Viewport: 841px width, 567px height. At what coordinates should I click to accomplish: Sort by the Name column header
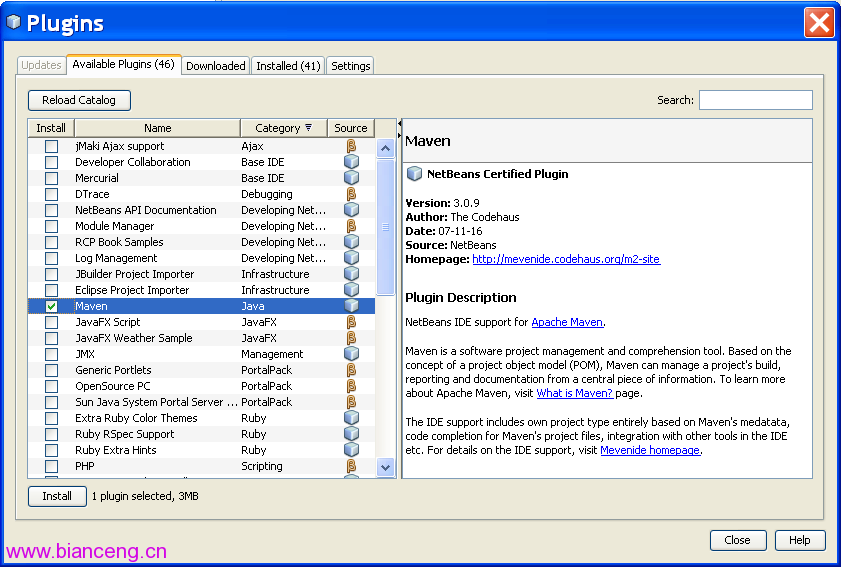tap(157, 128)
